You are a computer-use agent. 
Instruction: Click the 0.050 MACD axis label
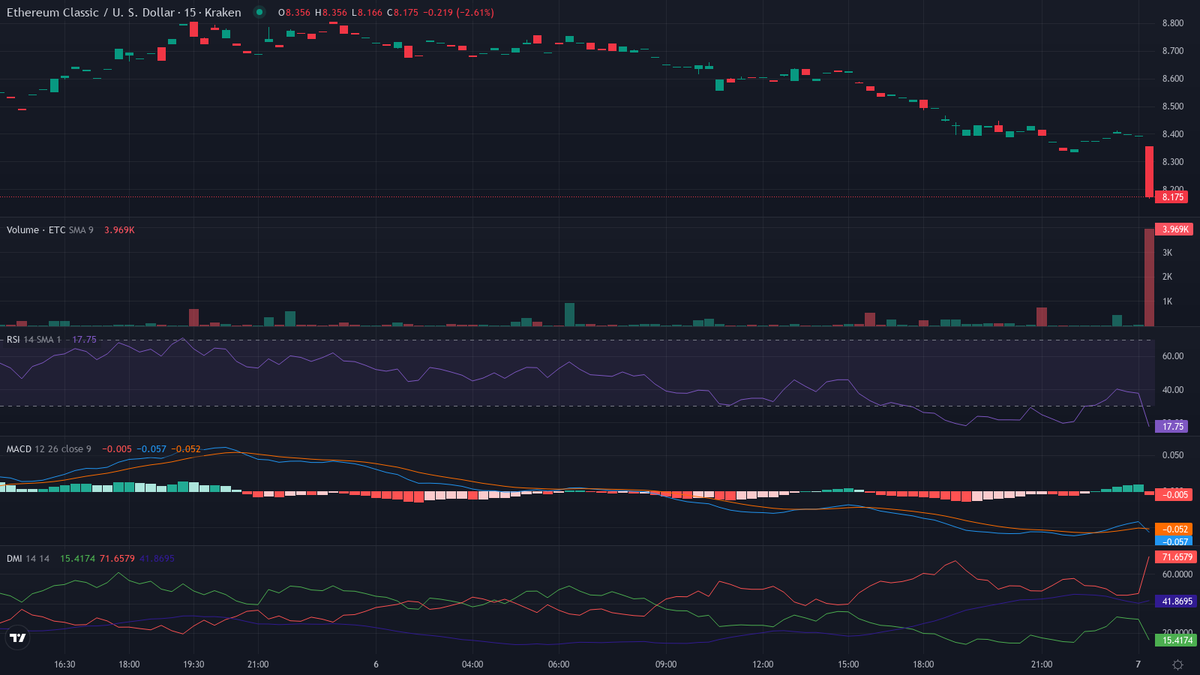click(1173, 455)
